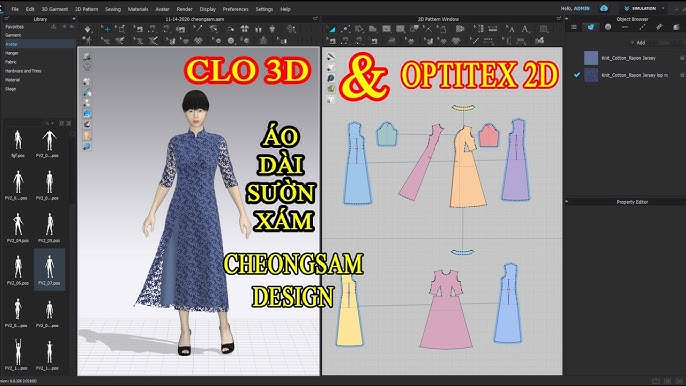Image resolution: width=686 pixels, height=386 pixels.
Task: Click the search magnifier icon in Library panel
Action: click(x=46, y=124)
